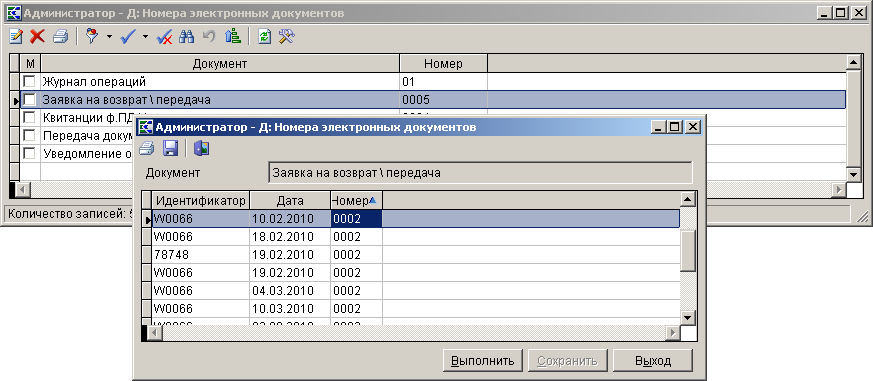Select date cell 04.03.2010
Screen dimensions: 873x381
coord(290,291)
